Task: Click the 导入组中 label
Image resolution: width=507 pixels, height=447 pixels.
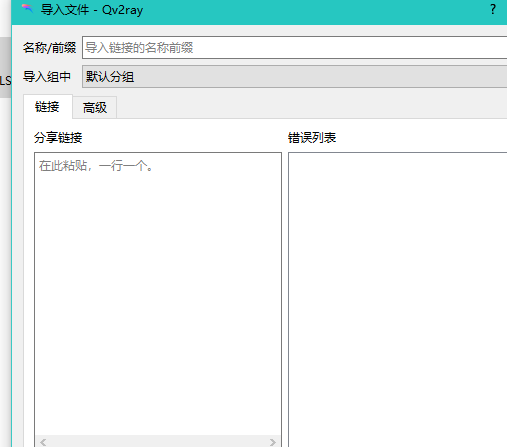Action: point(47,77)
